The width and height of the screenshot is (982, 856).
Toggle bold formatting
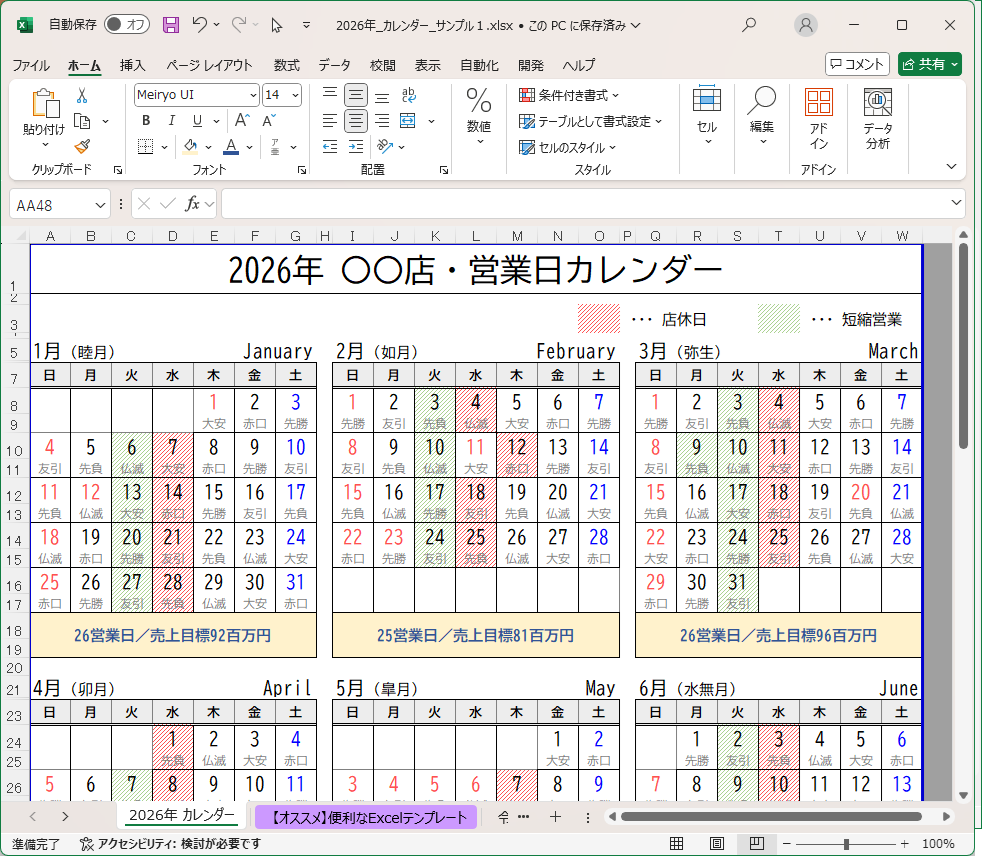(147, 120)
